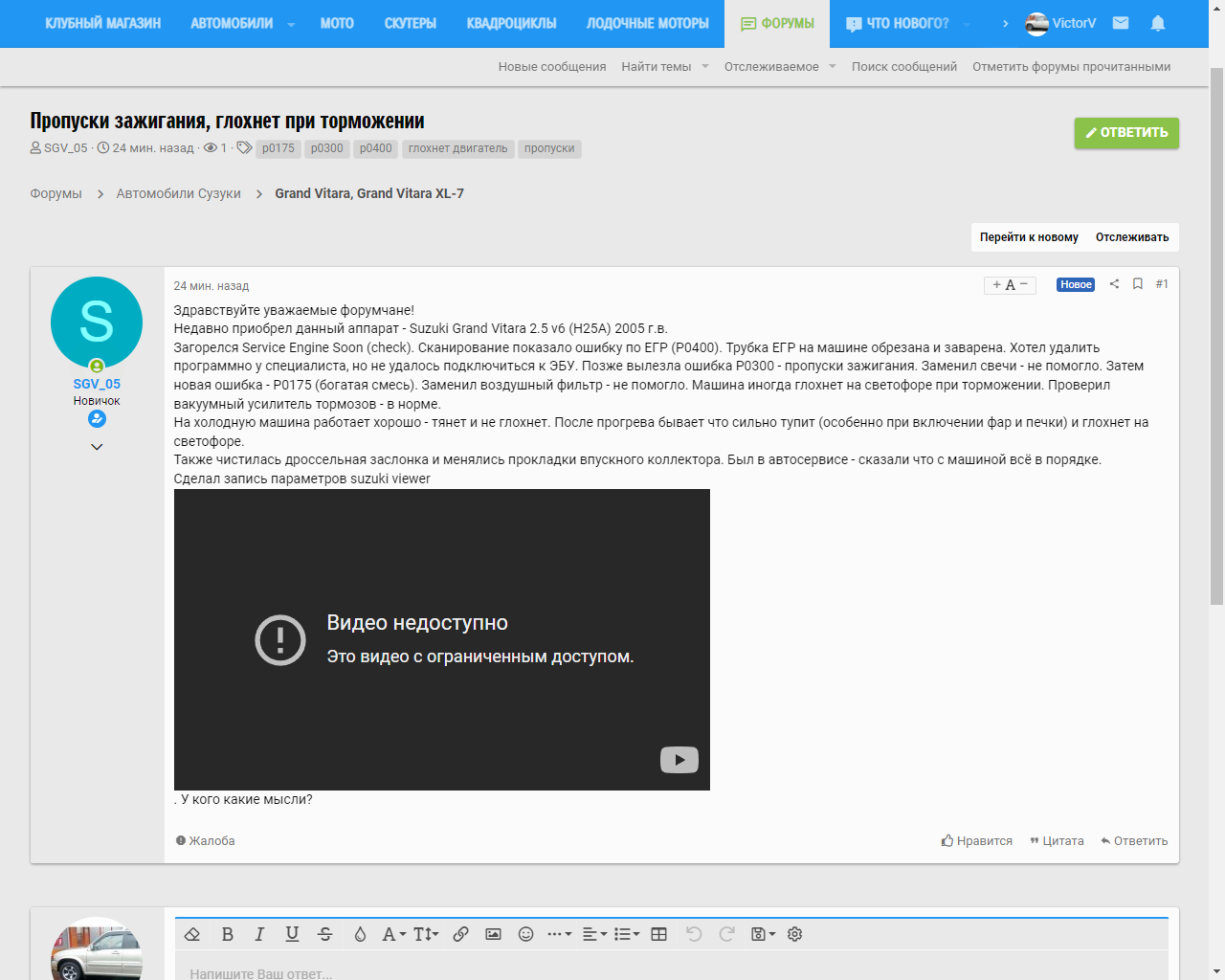Screen dimensions: 1225x980
Task: Open the inbox envelope icon
Action: (1121, 23)
